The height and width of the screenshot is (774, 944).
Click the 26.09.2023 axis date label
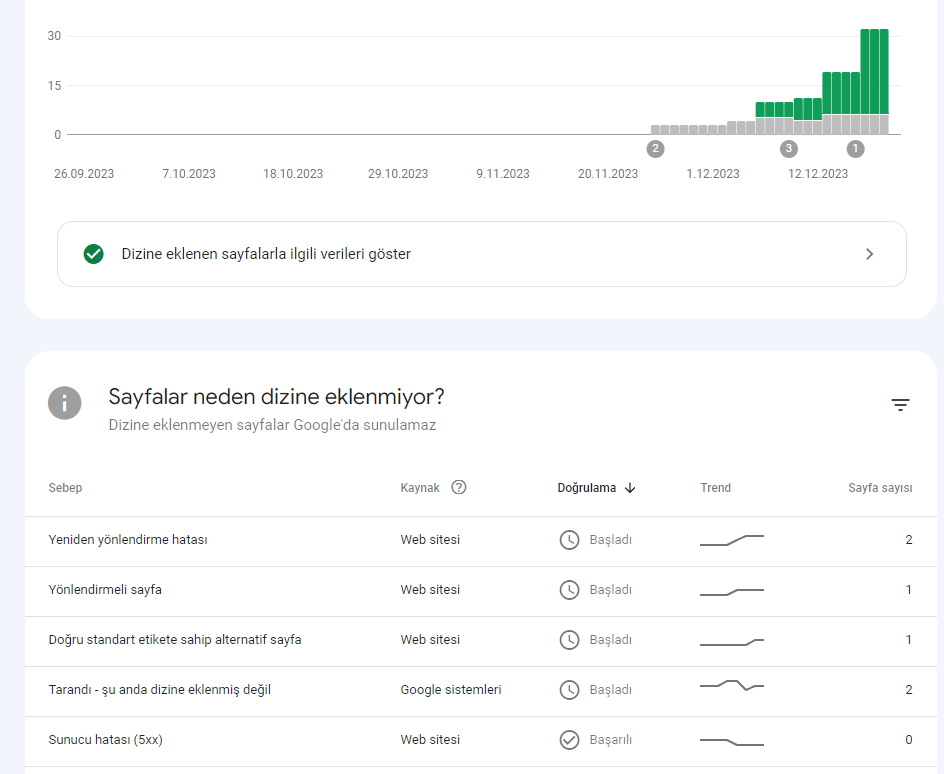pos(84,174)
